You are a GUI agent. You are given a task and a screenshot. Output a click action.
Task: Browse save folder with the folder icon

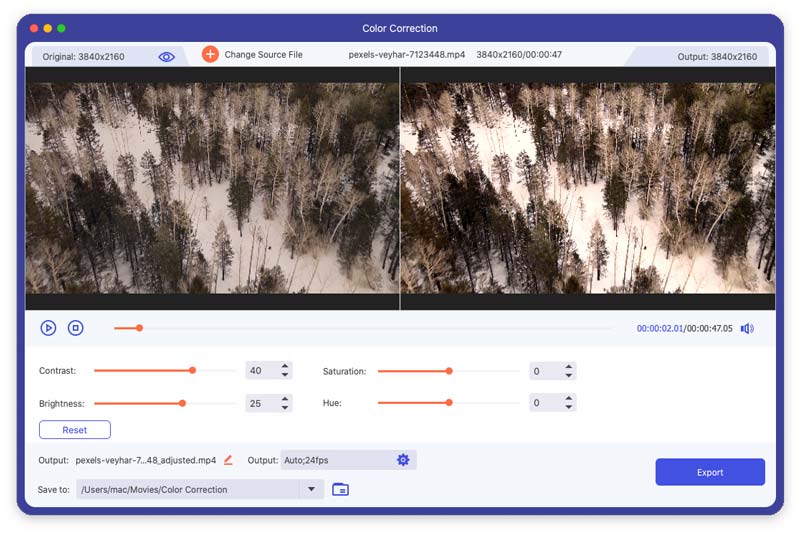(x=340, y=490)
